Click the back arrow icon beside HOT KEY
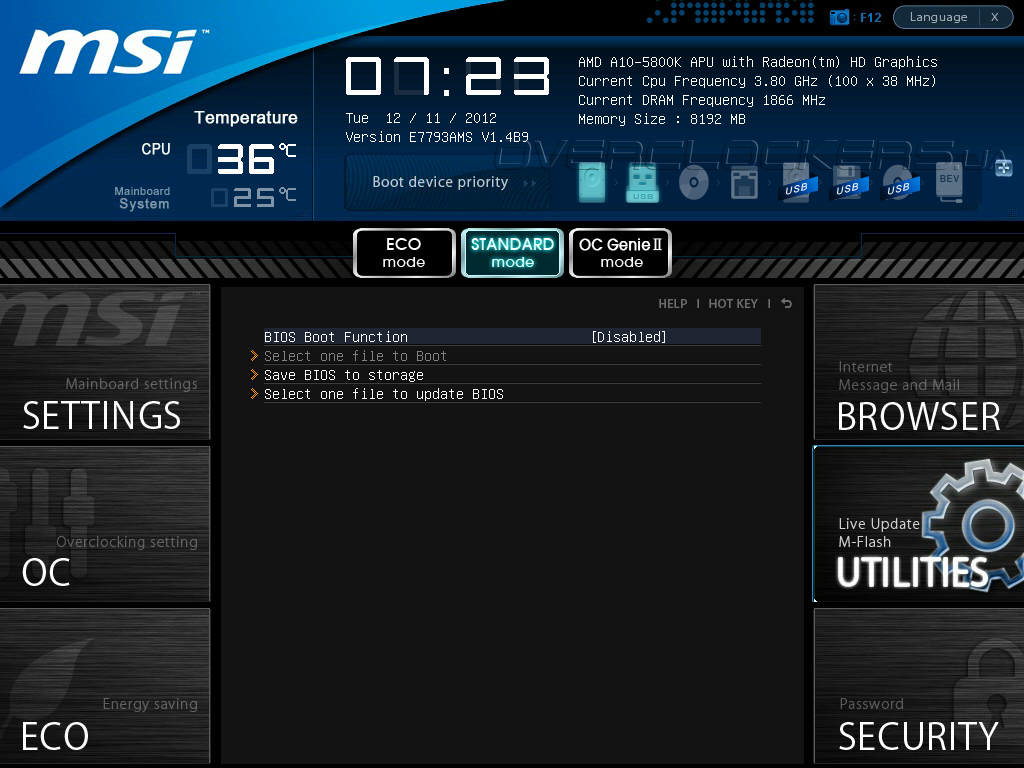Viewport: 1024px width, 768px height. (786, 303)
